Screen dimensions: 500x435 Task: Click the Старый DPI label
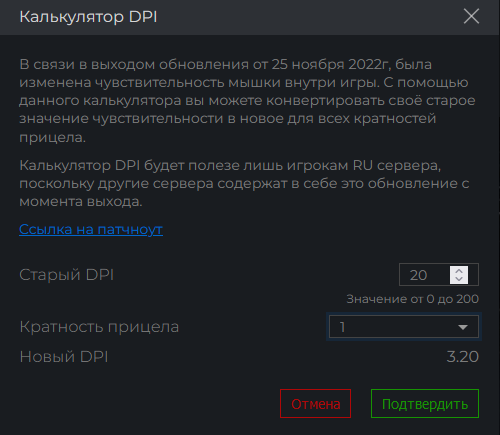tap(67, 275)
